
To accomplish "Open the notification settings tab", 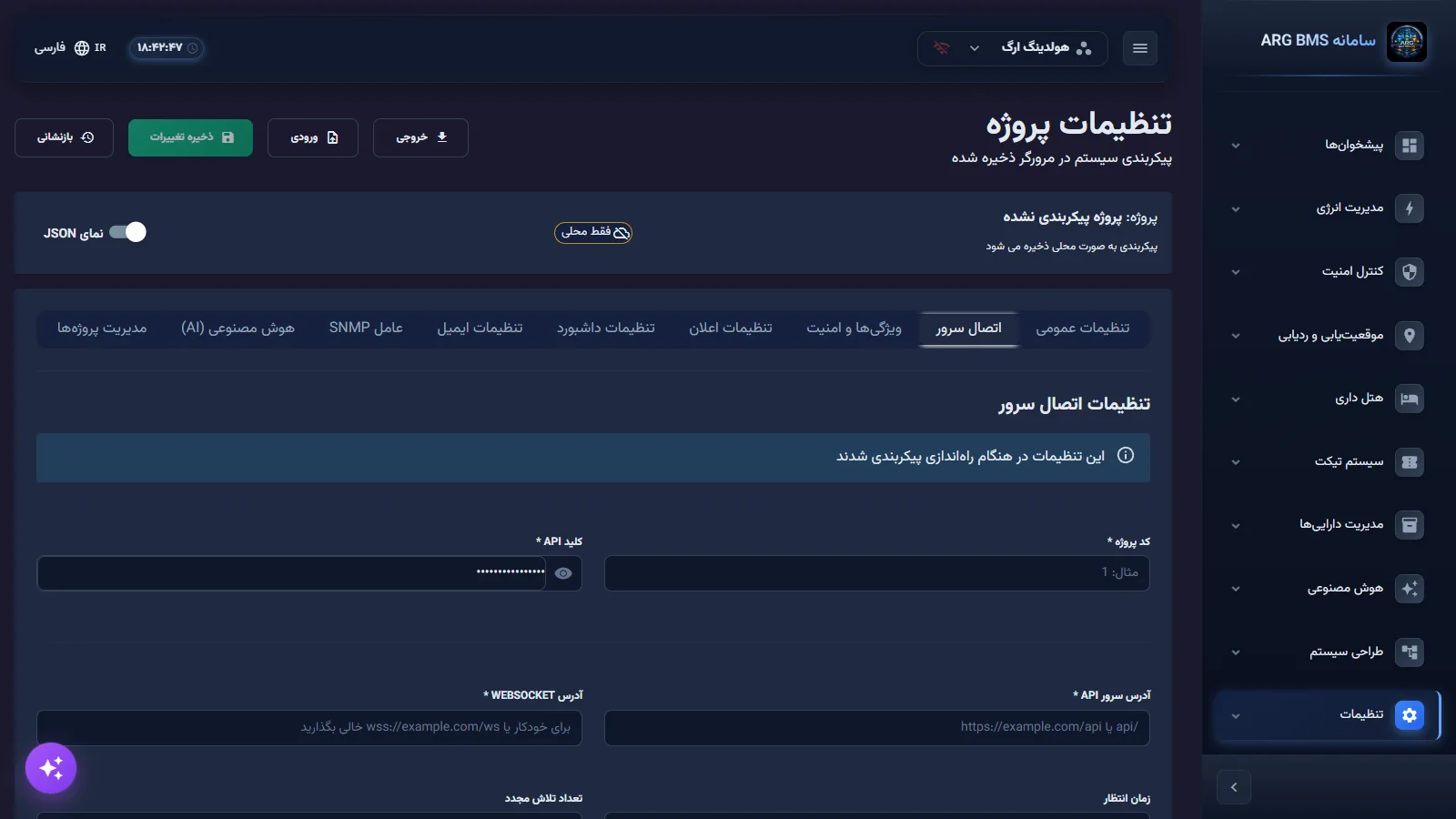I will [731, 329].
